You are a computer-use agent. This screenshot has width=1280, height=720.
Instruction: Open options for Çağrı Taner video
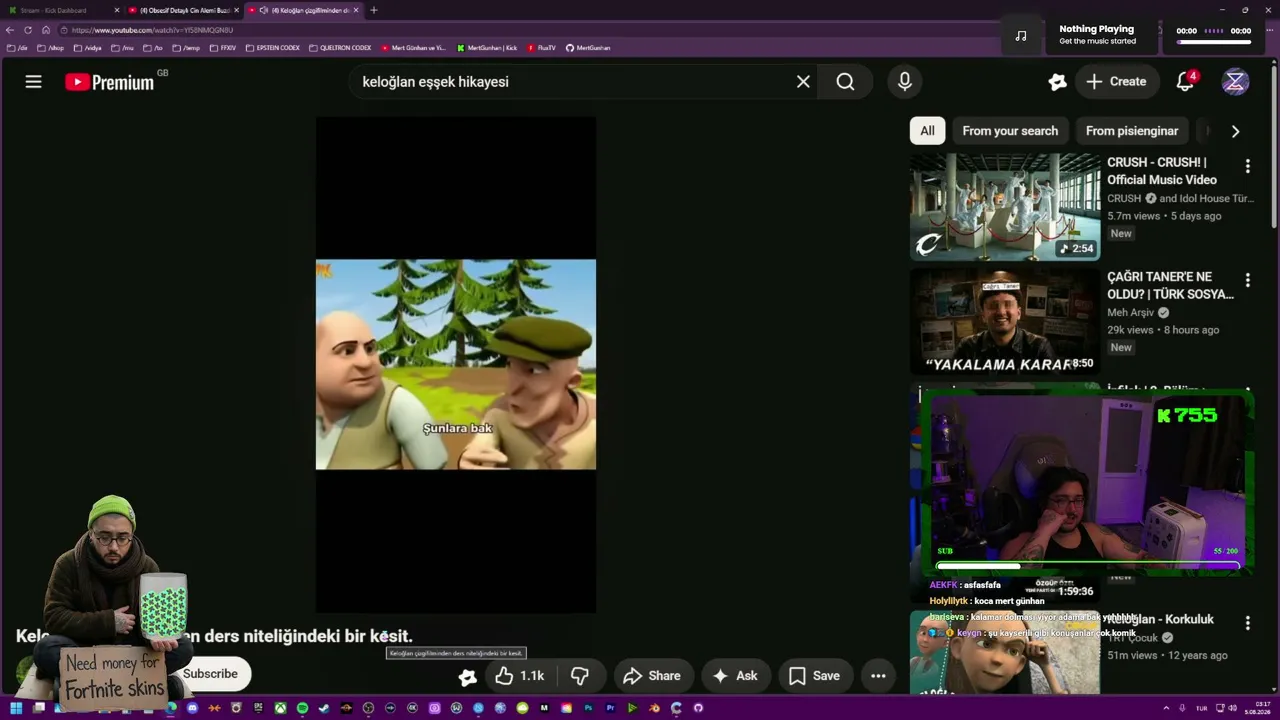1247,280
